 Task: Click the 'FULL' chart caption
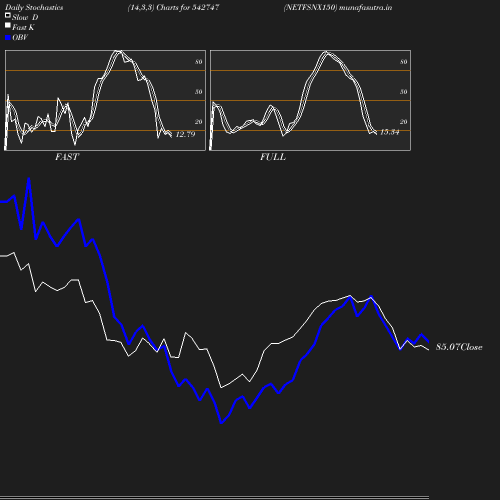[273, 157]
